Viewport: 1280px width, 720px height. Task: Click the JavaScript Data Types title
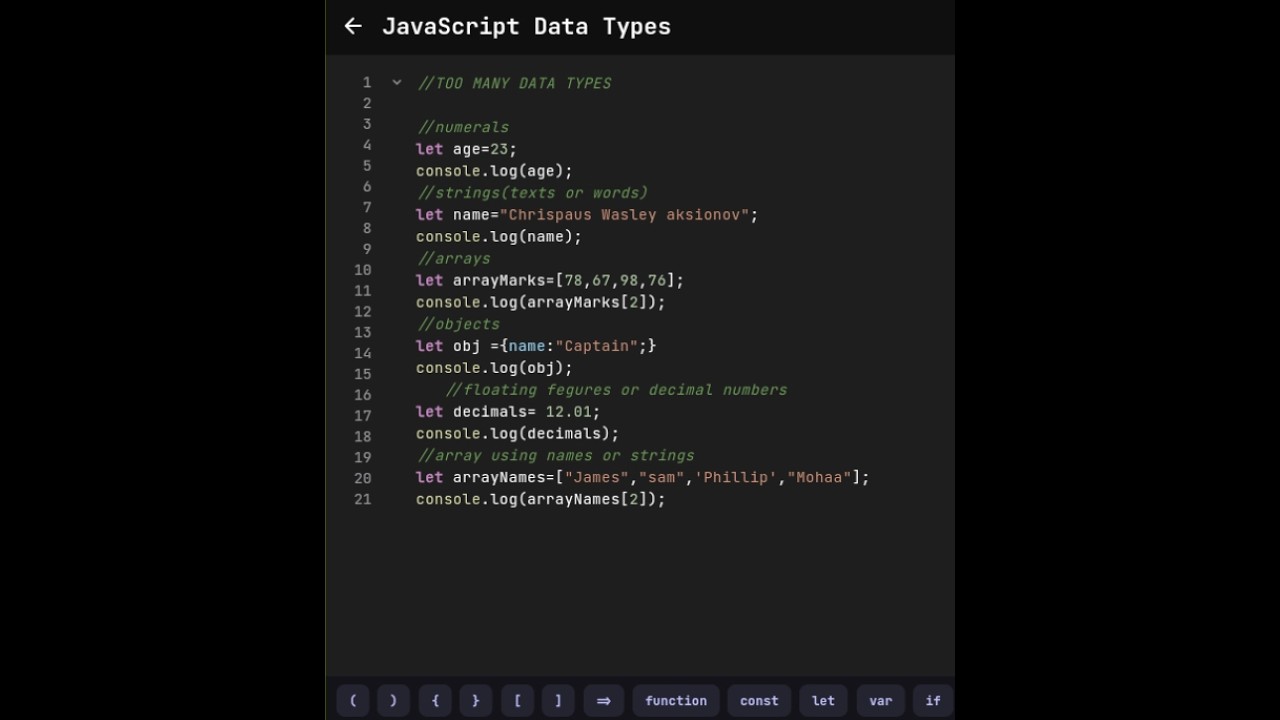(x=526, y=27)
